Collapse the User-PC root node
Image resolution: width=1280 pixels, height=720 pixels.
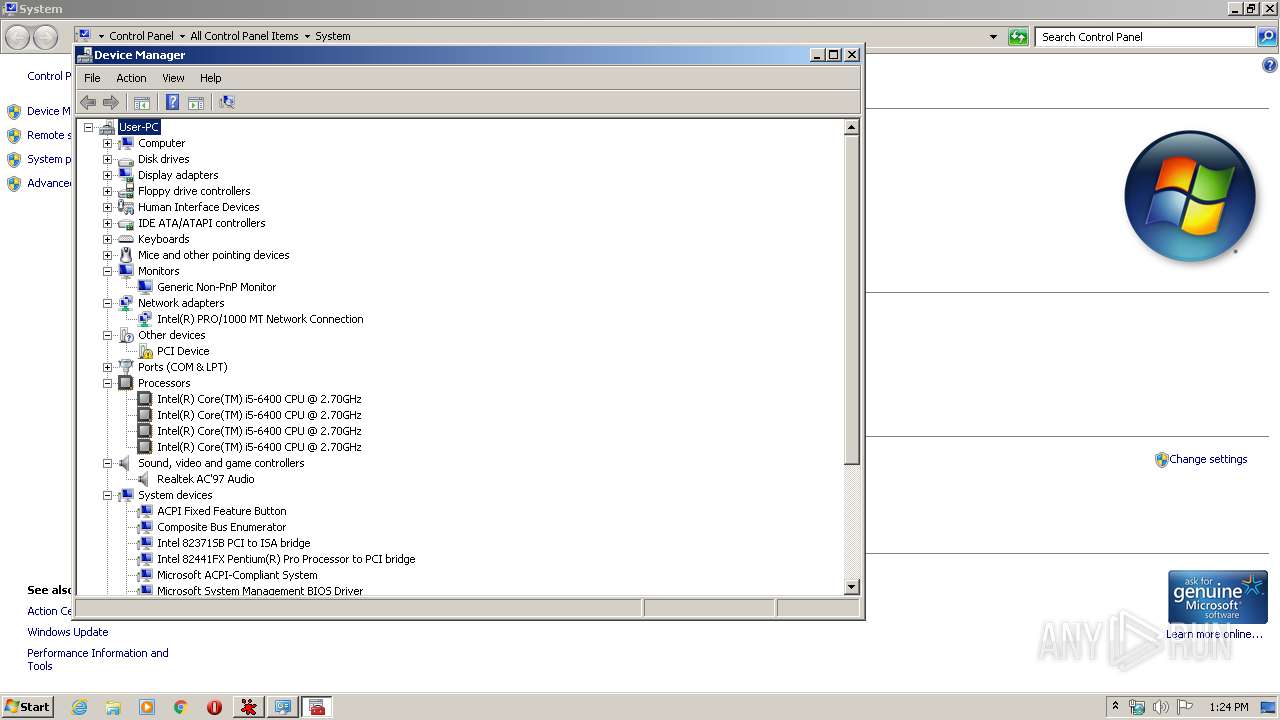point(88,127)
